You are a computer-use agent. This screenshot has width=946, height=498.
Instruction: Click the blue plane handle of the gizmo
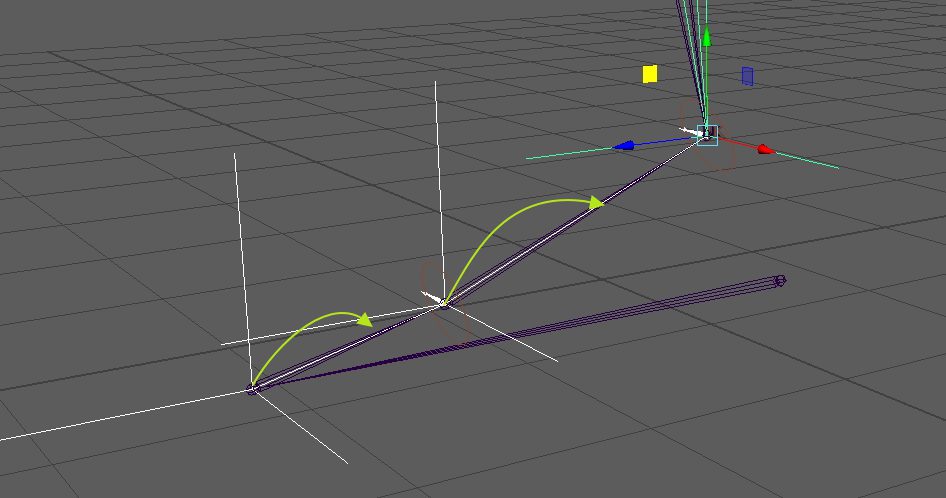point(747,76)
